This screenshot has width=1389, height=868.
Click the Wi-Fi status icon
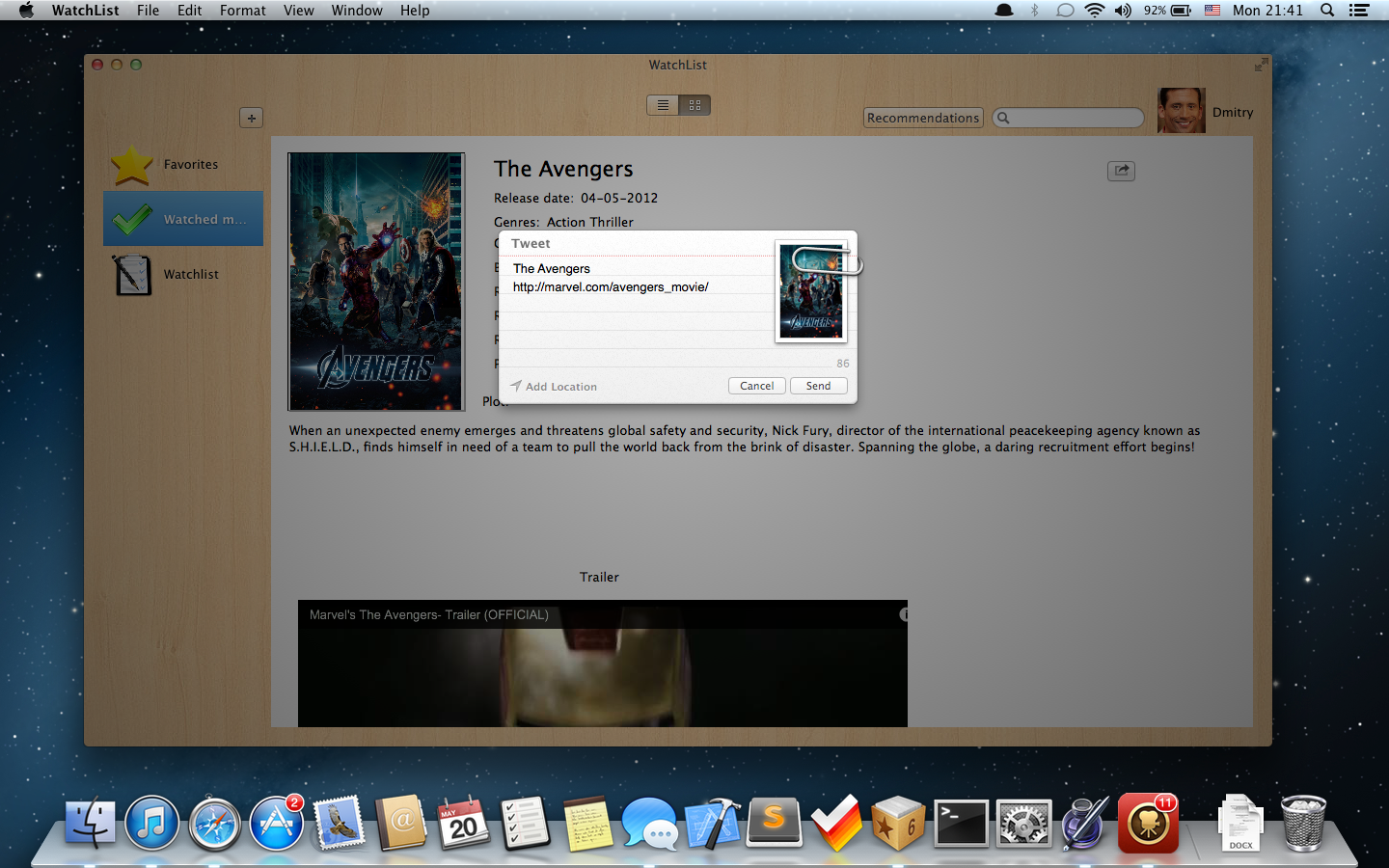coord(1094,11)
